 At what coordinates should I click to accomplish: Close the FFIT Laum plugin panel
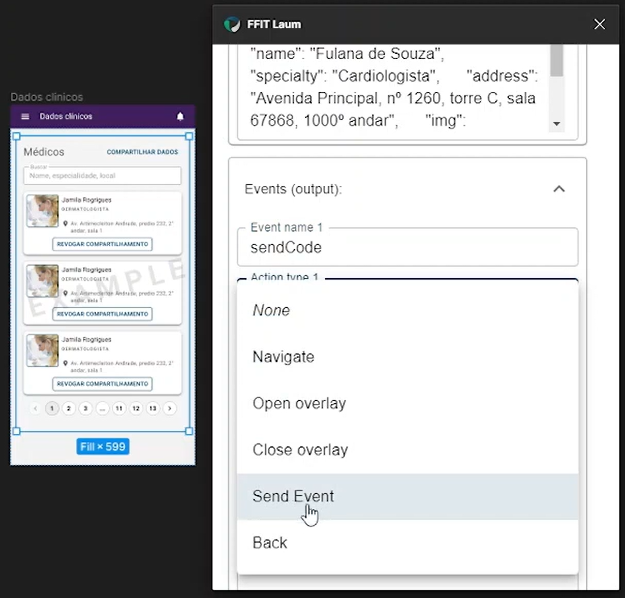point(599,24)
